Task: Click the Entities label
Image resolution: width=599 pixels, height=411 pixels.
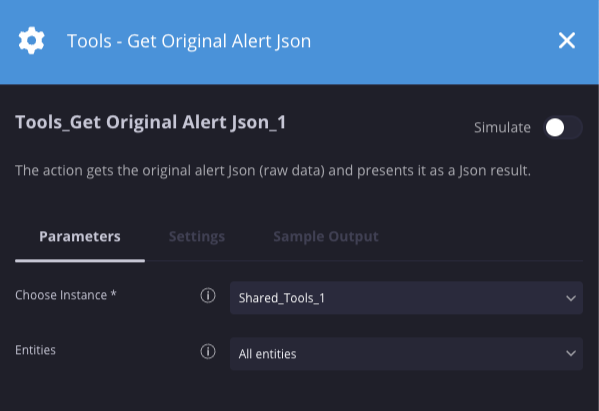Action: (35, 350)
